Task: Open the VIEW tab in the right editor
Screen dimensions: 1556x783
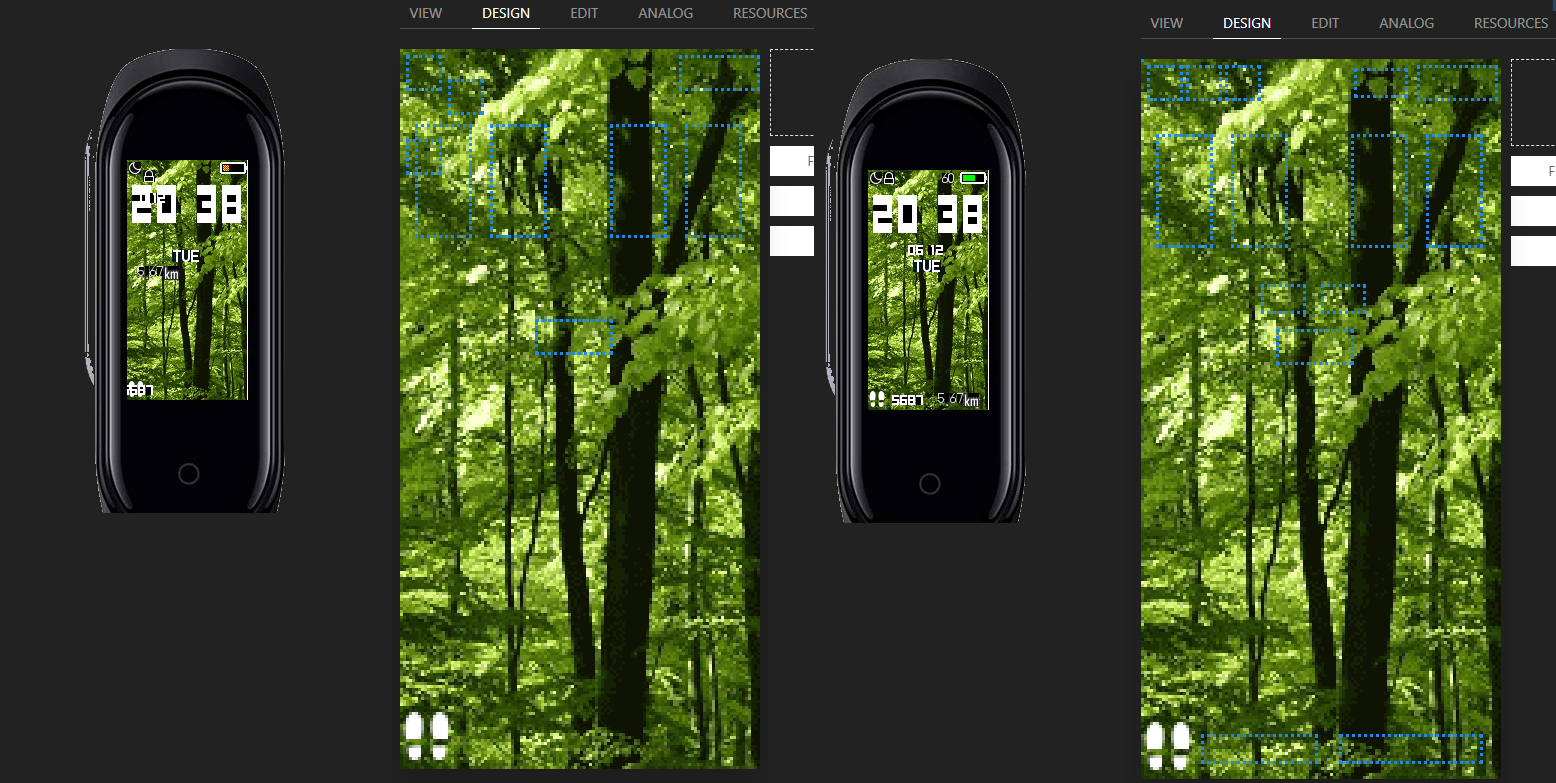Action: (x=1166, y=23)
